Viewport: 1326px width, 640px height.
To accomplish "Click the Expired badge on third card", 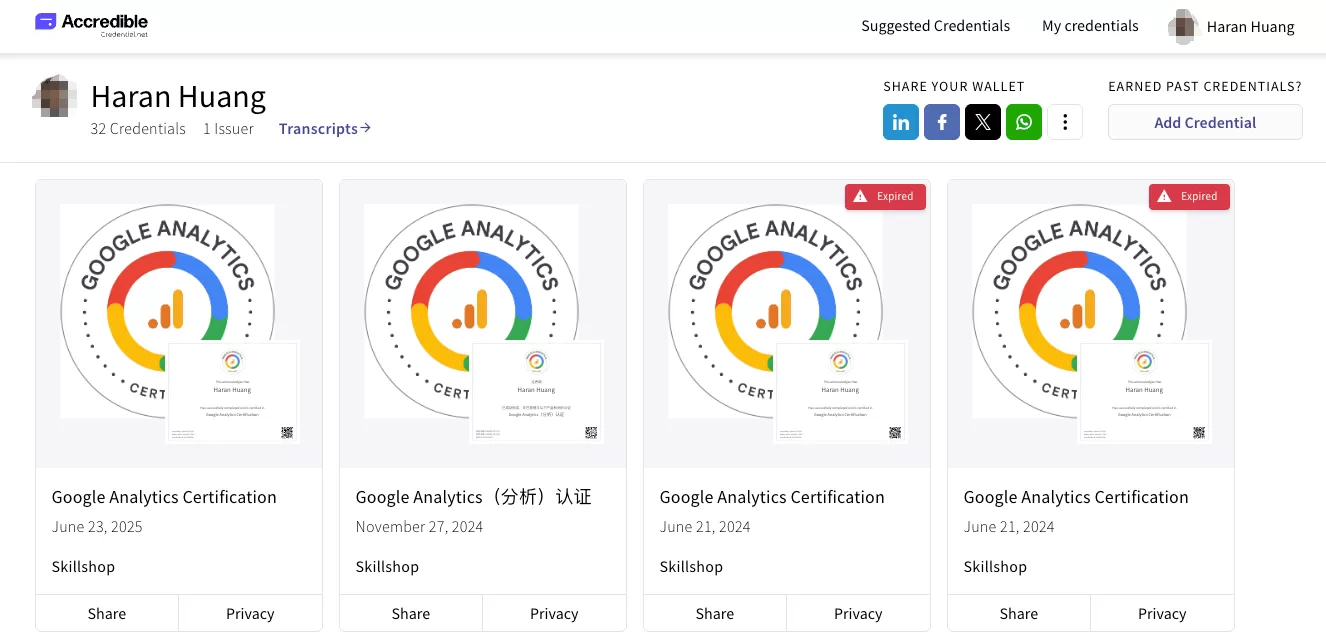I will 885,197.
